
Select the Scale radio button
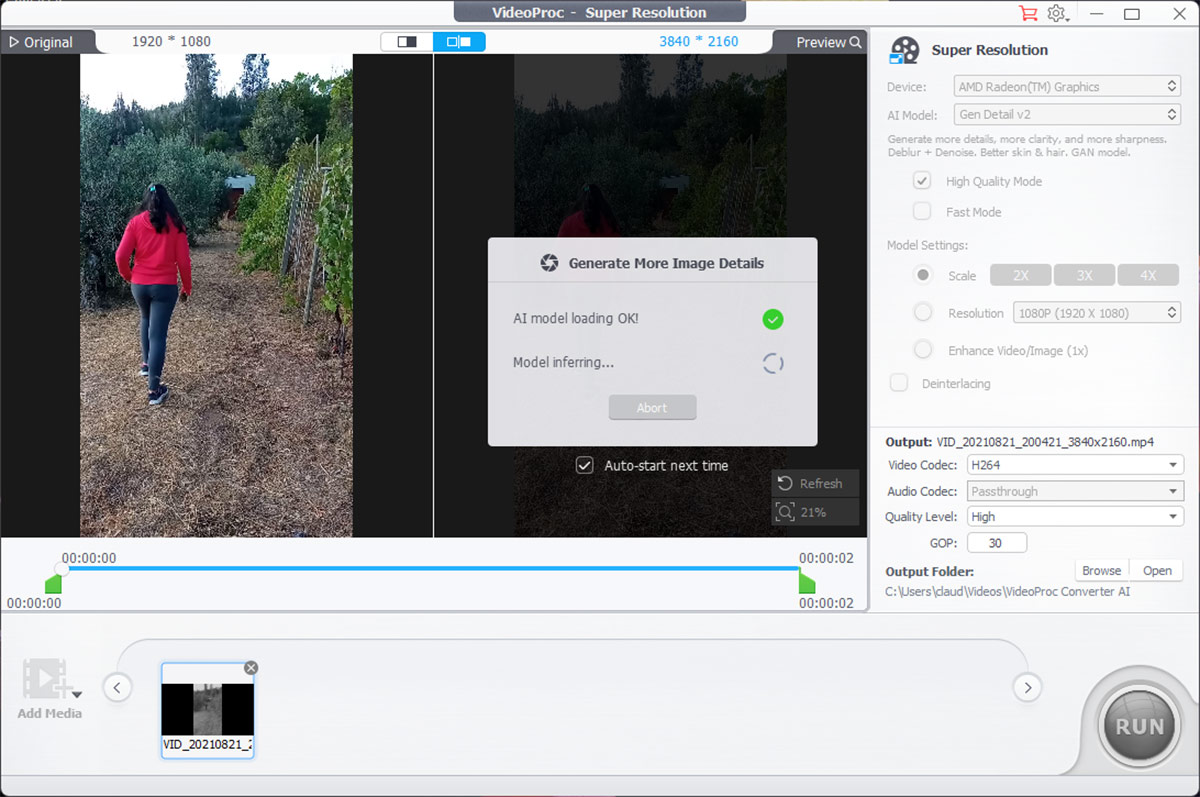point(923,275)
